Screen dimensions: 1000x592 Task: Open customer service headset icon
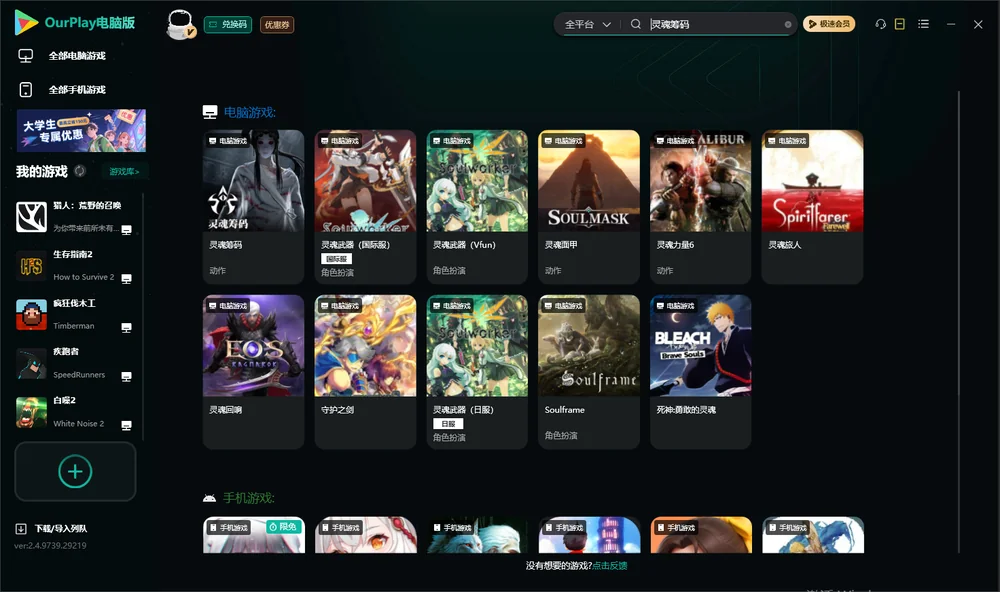click(880, 24)
